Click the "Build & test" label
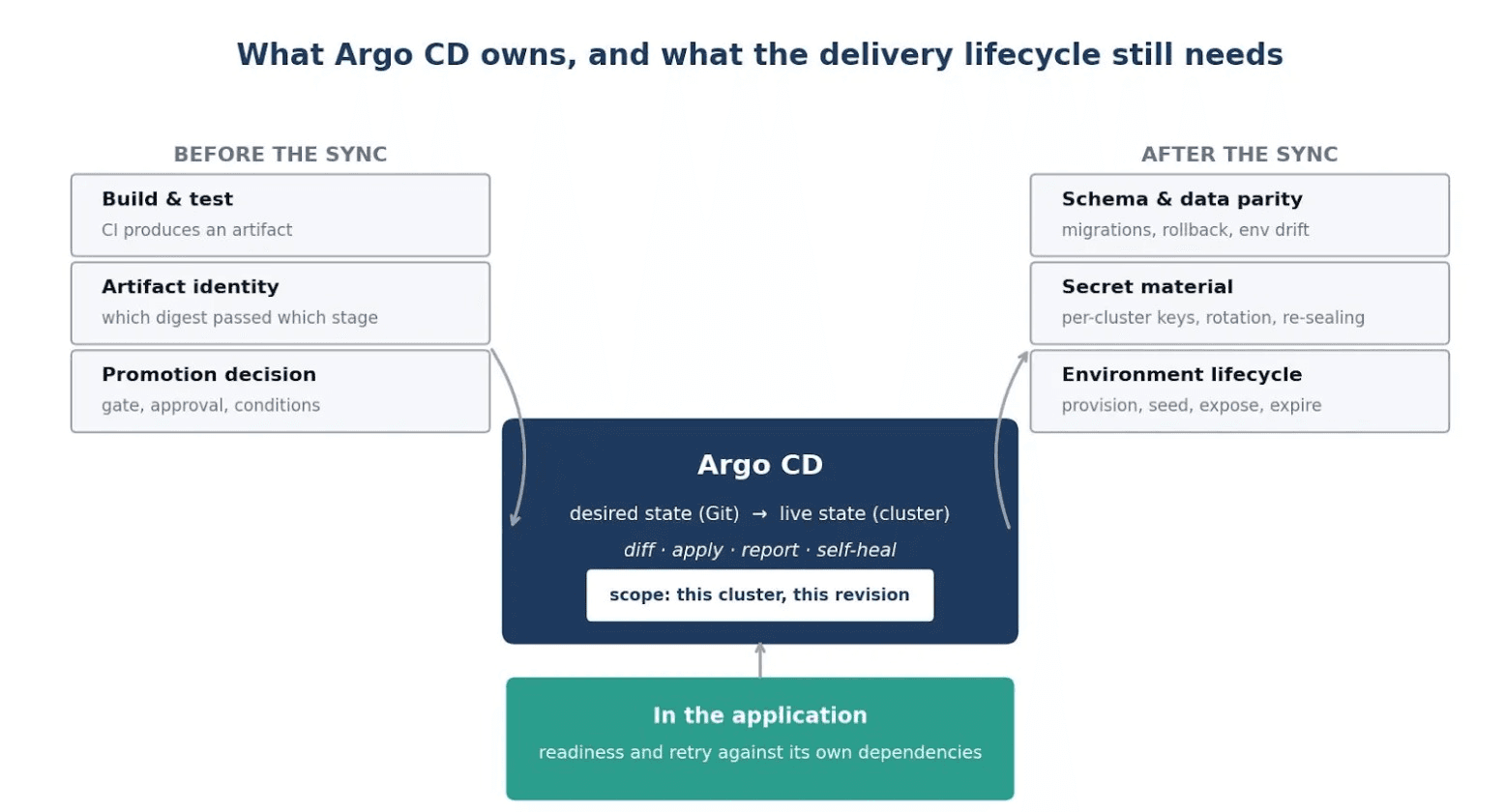Screen dimensions: 1505x812 [167, 199]
